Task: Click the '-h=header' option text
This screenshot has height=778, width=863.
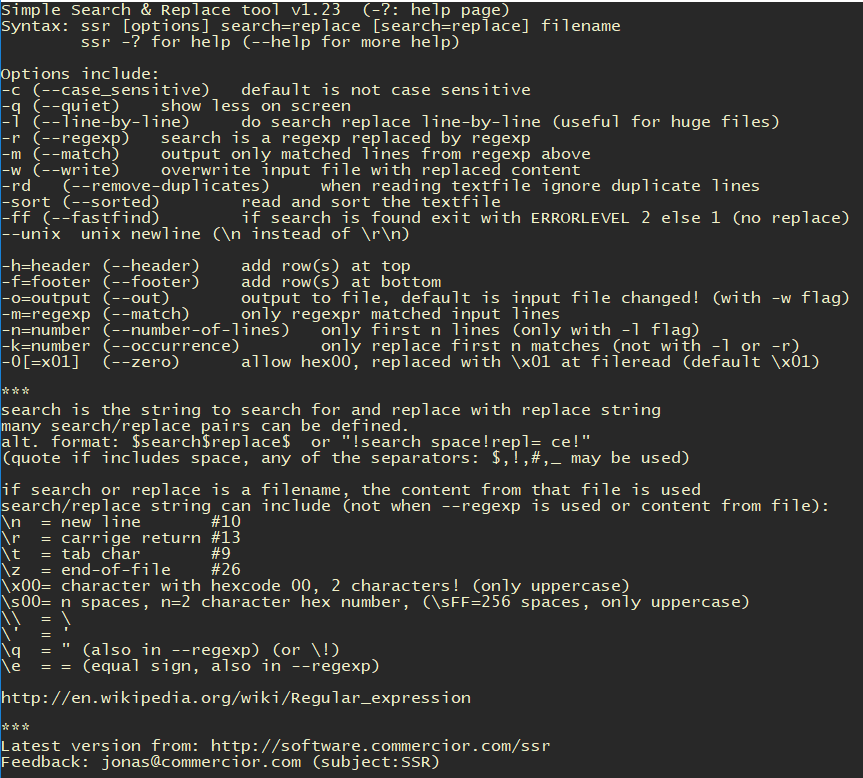Action: 46,265
